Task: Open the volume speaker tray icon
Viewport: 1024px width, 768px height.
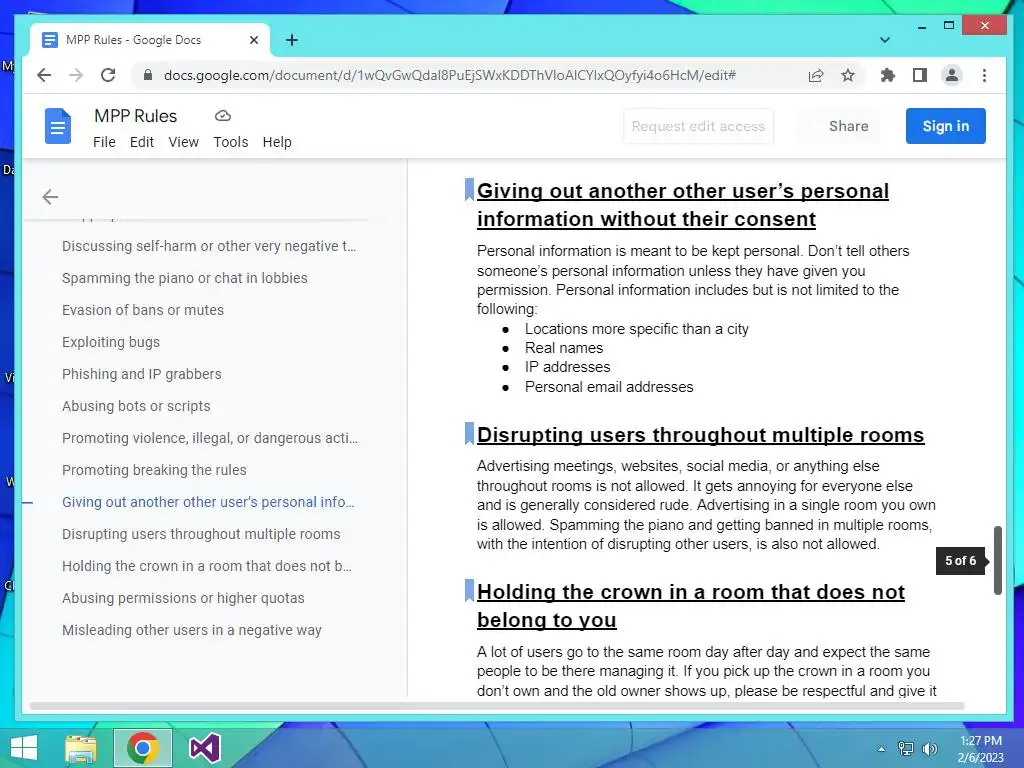Action: [929, 749]
